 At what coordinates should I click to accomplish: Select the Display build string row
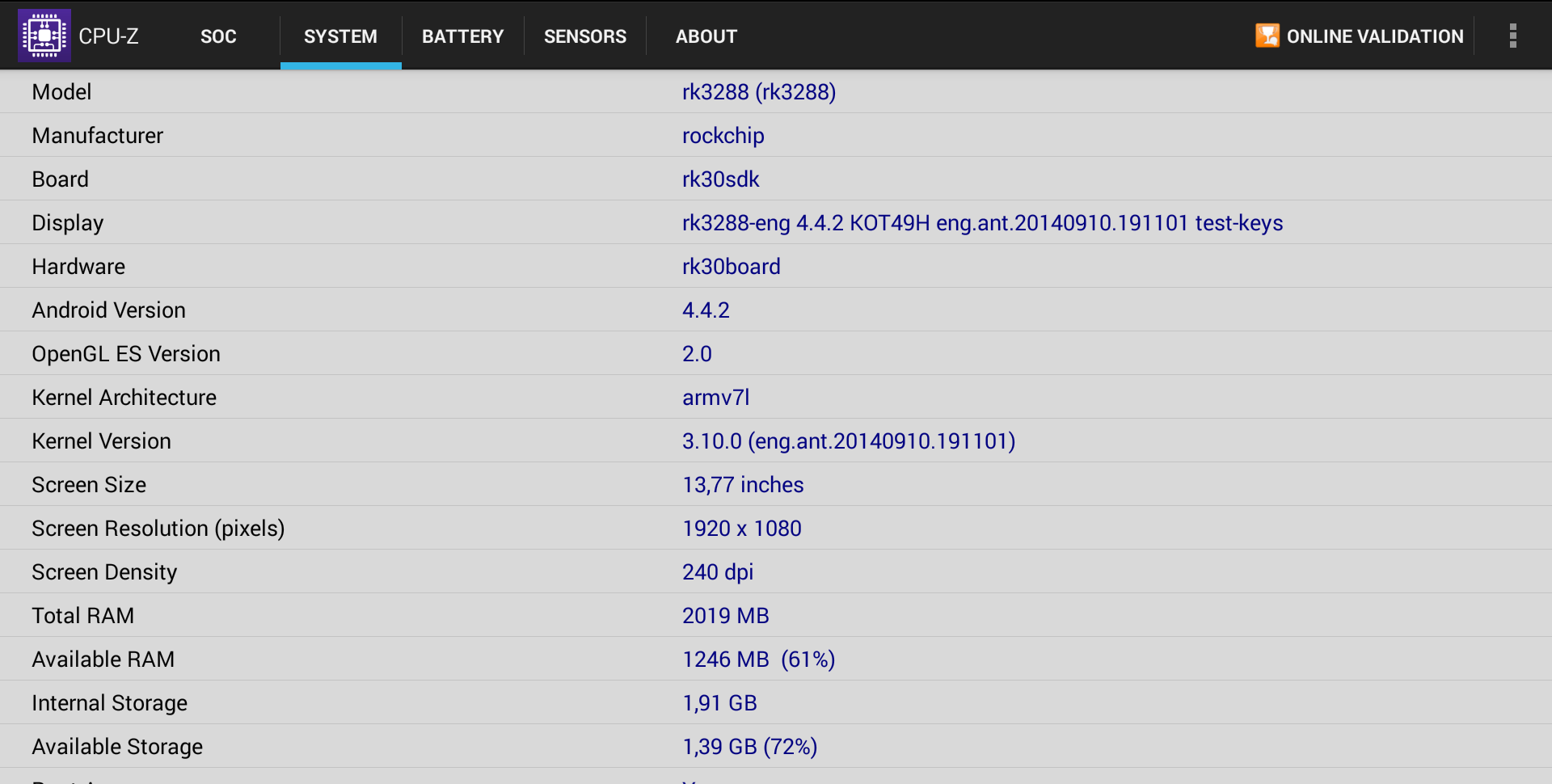981,223
